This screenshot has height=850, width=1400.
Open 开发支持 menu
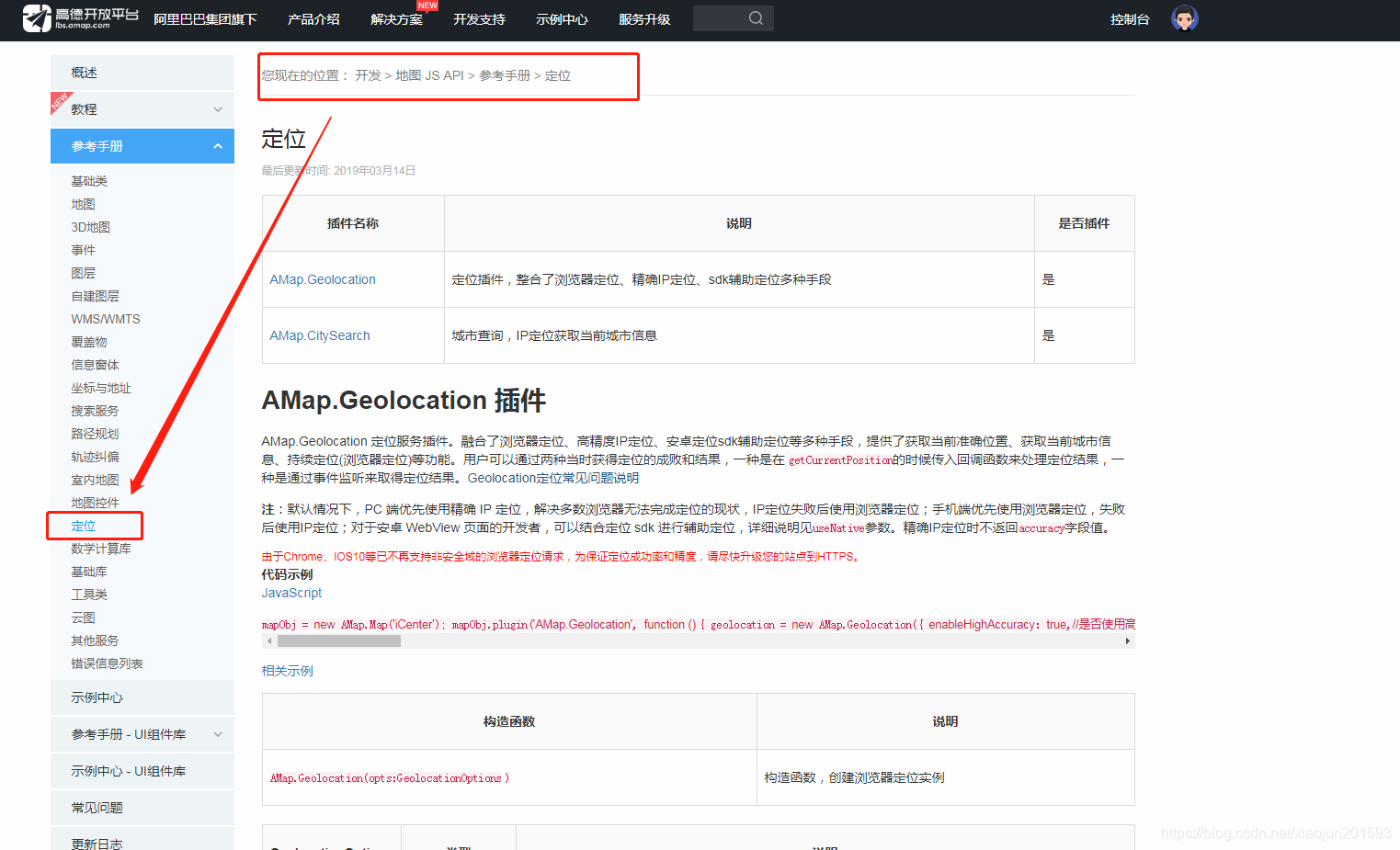pos(479,19)
